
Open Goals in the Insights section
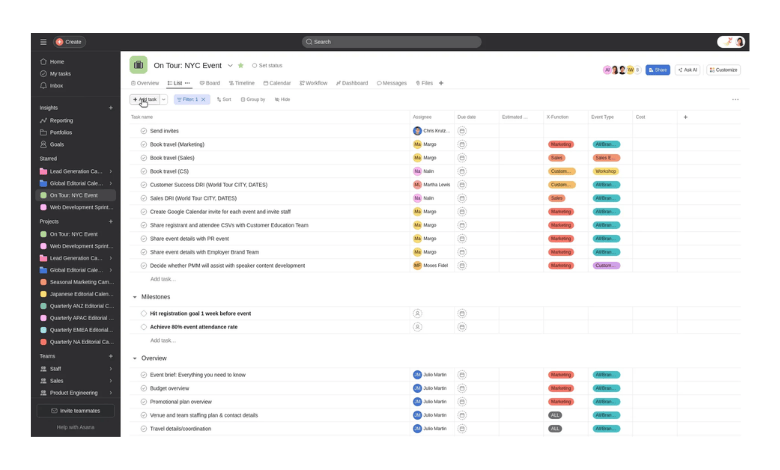[56, 144]
